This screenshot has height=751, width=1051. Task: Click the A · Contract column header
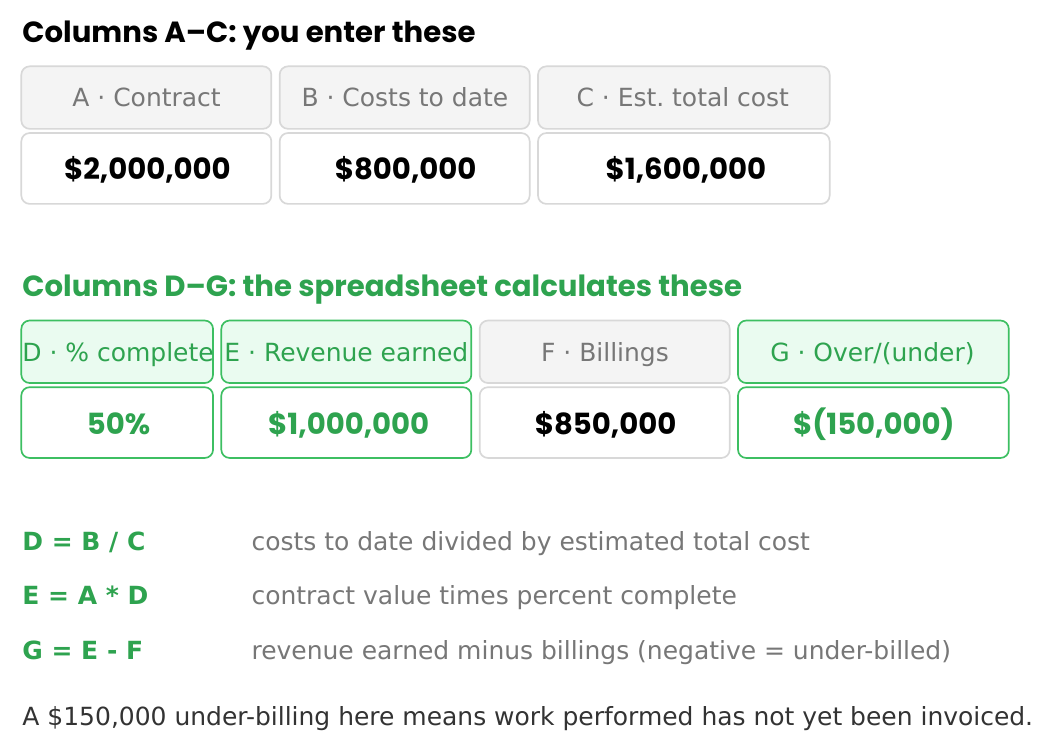coord(146,97)
